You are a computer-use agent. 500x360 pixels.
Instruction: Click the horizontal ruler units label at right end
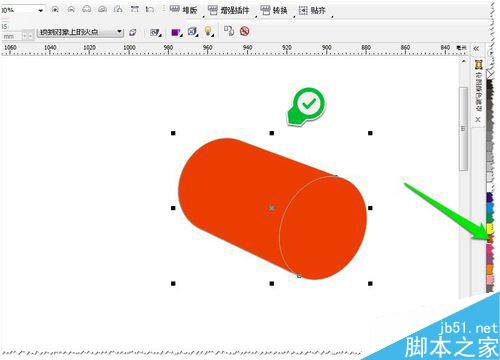[x=461, y=48]
